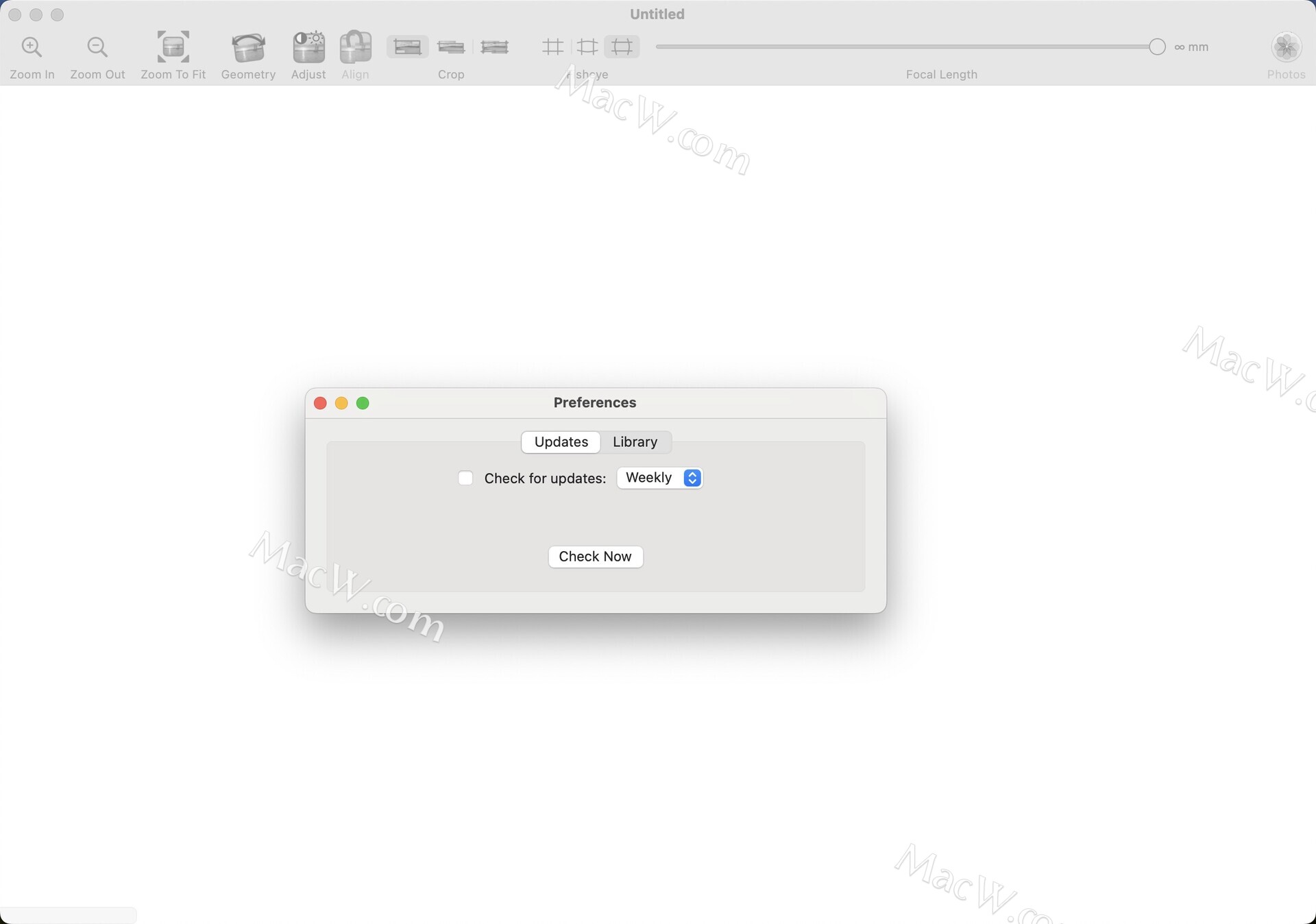
Task: Choose the first Fisheye grid icon
Action: coord(552,47)
